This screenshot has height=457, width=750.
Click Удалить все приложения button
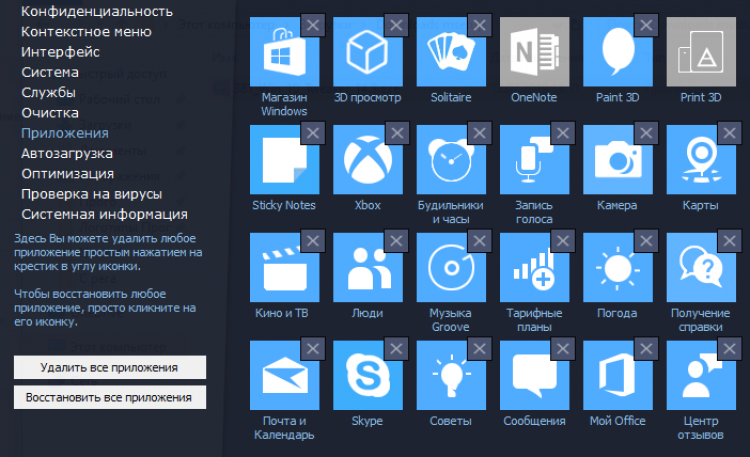click(x=110, y=368)
